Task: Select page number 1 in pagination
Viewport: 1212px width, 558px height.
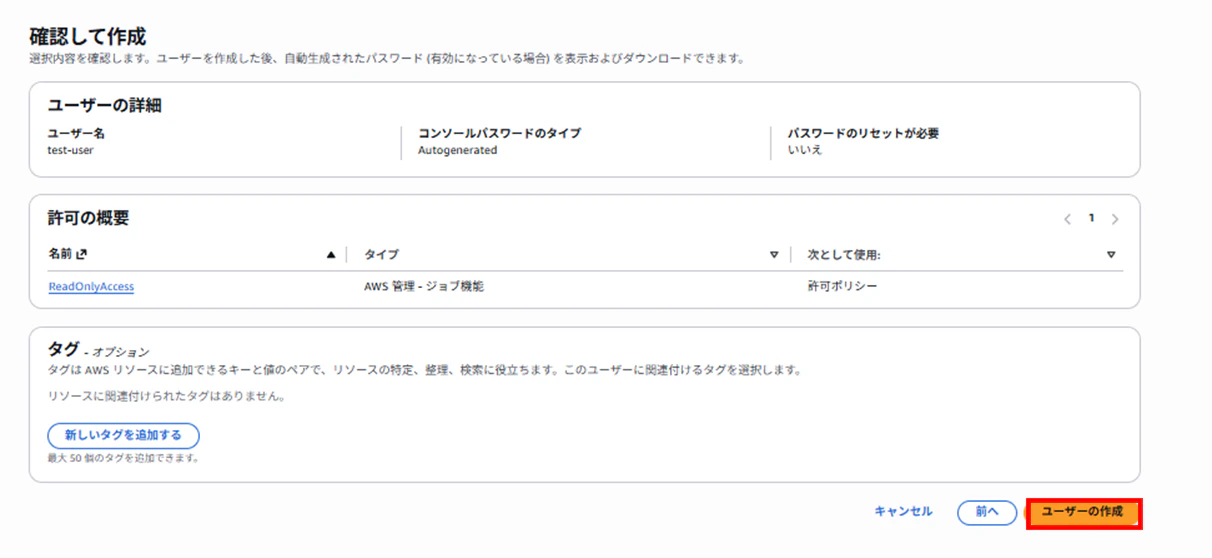Action: click(x=1092, y=218)
